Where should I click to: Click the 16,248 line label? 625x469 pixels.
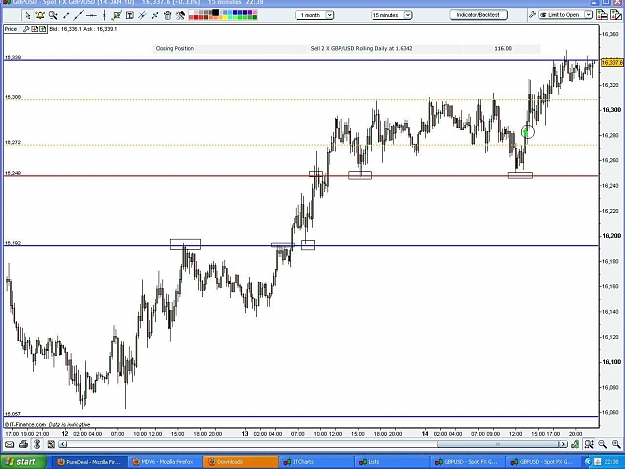click(x=13, y=173)
